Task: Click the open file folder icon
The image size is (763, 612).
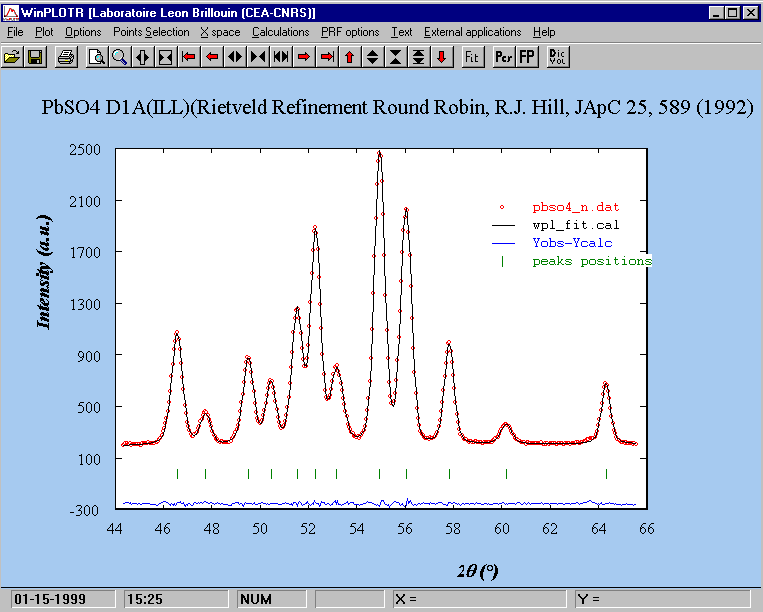Action: pos(12,56)
